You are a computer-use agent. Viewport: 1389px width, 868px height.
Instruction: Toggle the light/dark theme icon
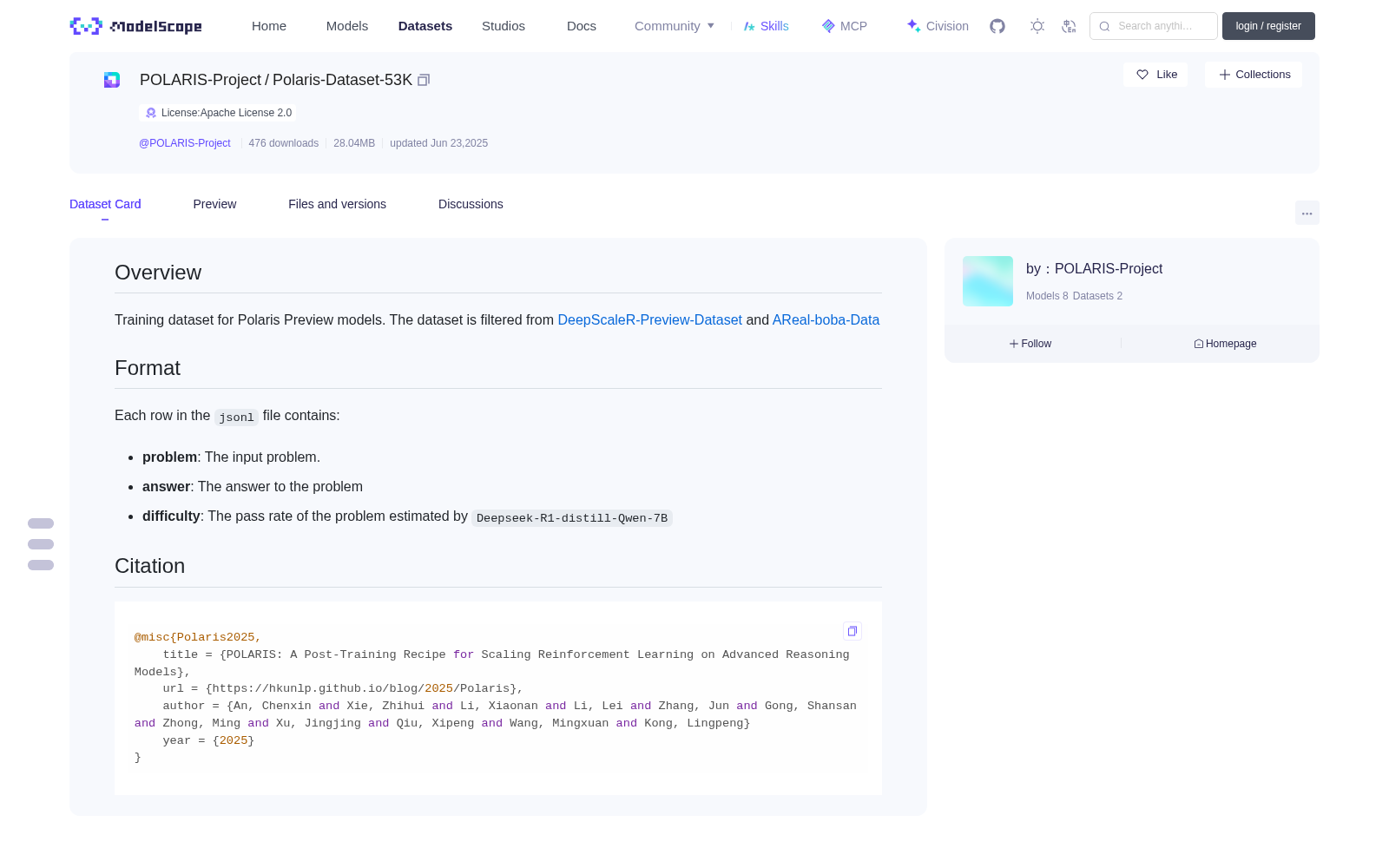point(1037,26)
